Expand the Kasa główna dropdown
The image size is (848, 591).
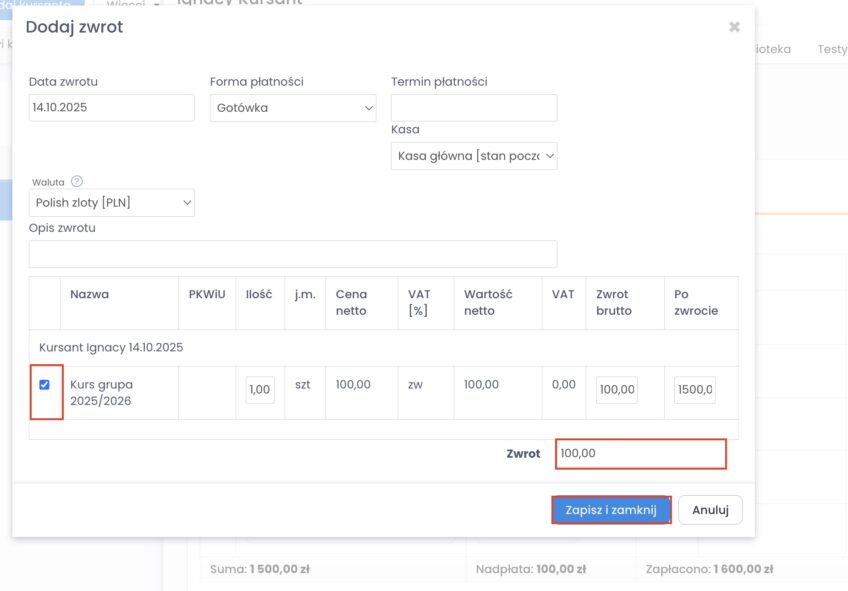tap(474, 156)
